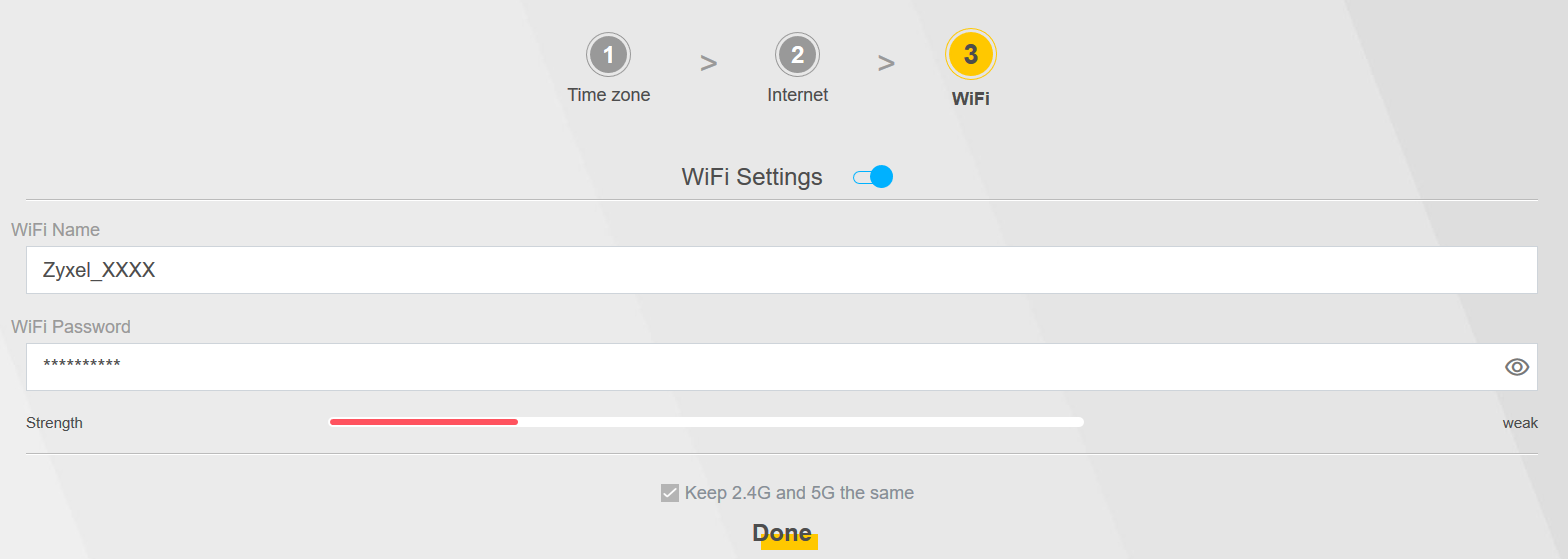This screenshot has width=1568, height=559.
Task: Click the "weak" strength indicator text
Action: point(1519,423)
